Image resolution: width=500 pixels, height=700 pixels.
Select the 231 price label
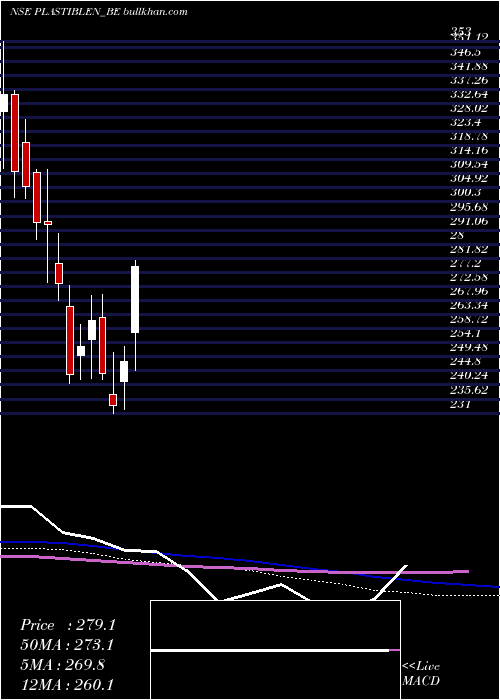pos(459,404)
